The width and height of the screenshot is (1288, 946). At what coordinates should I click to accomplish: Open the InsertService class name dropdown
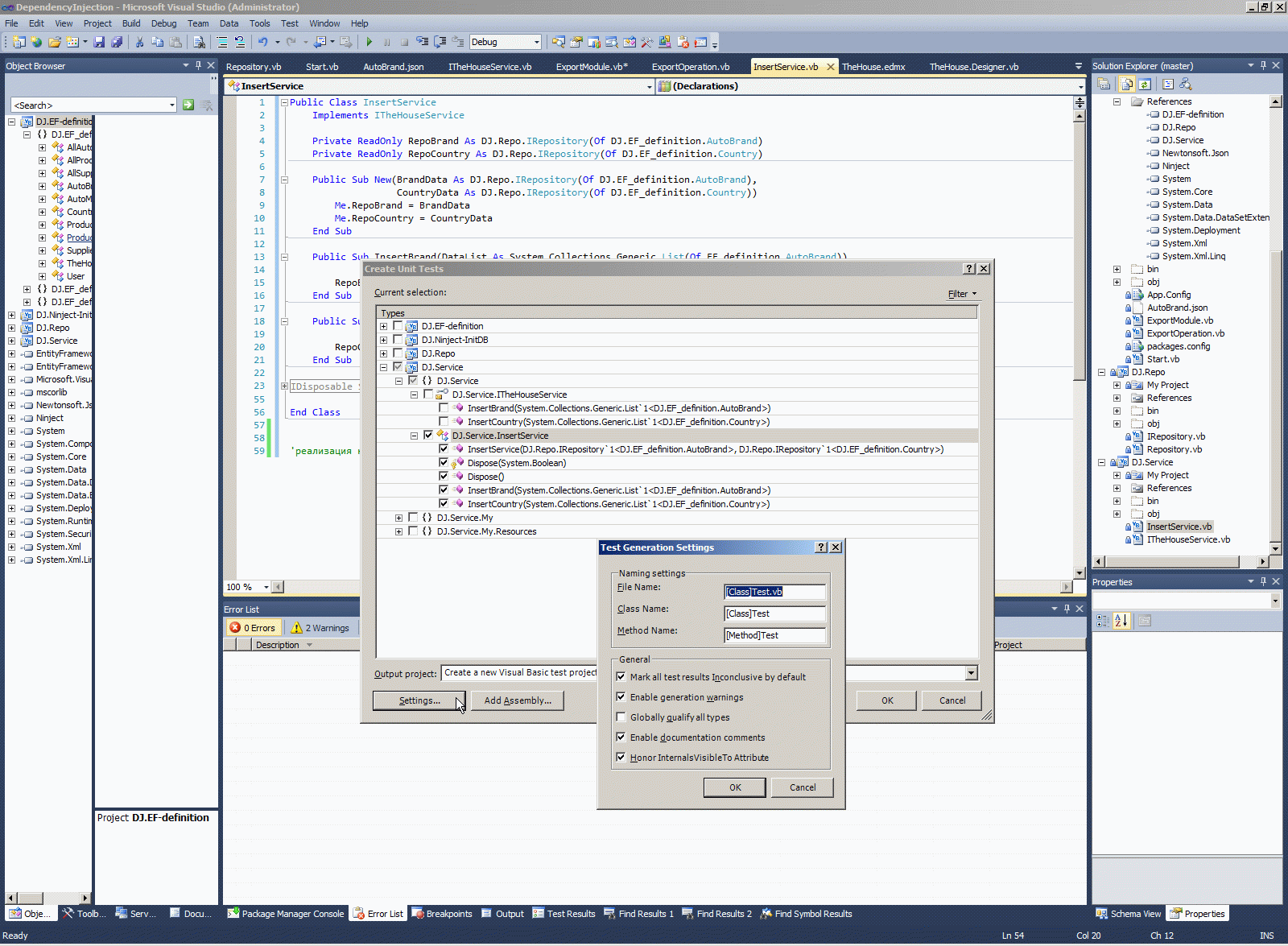coord(650,86)
